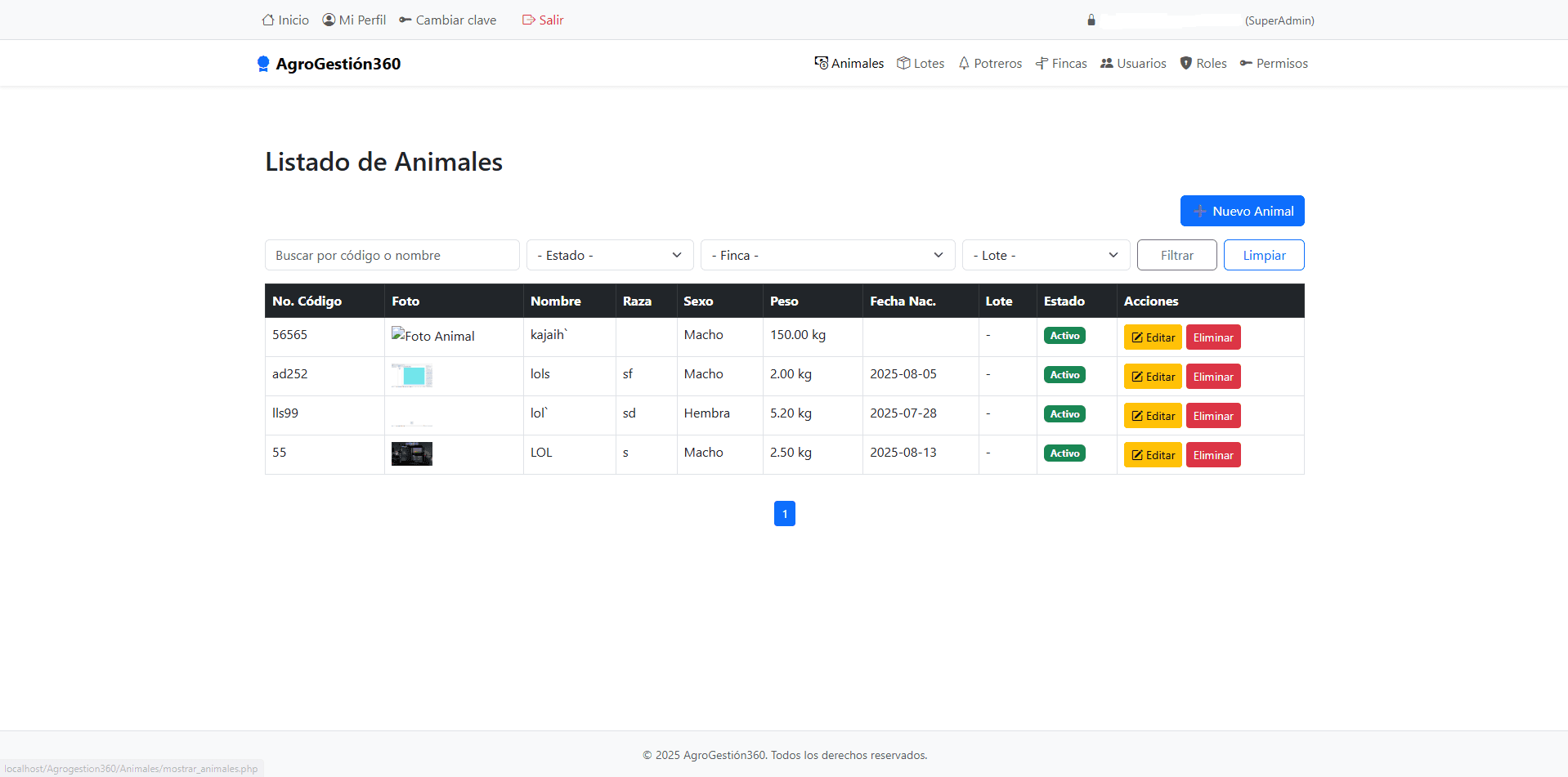Image resolution: width=1568 pixels, height=777 pixels.
Task: Open the Estado filter dropdown
Action: (609, 255)
